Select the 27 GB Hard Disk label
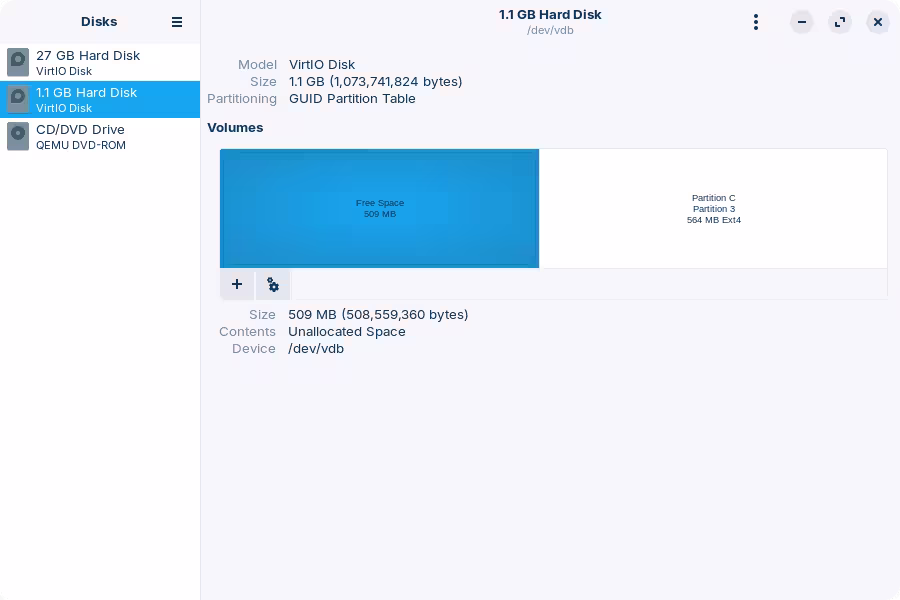Screen dimensions: 900x600 [88, 56]
